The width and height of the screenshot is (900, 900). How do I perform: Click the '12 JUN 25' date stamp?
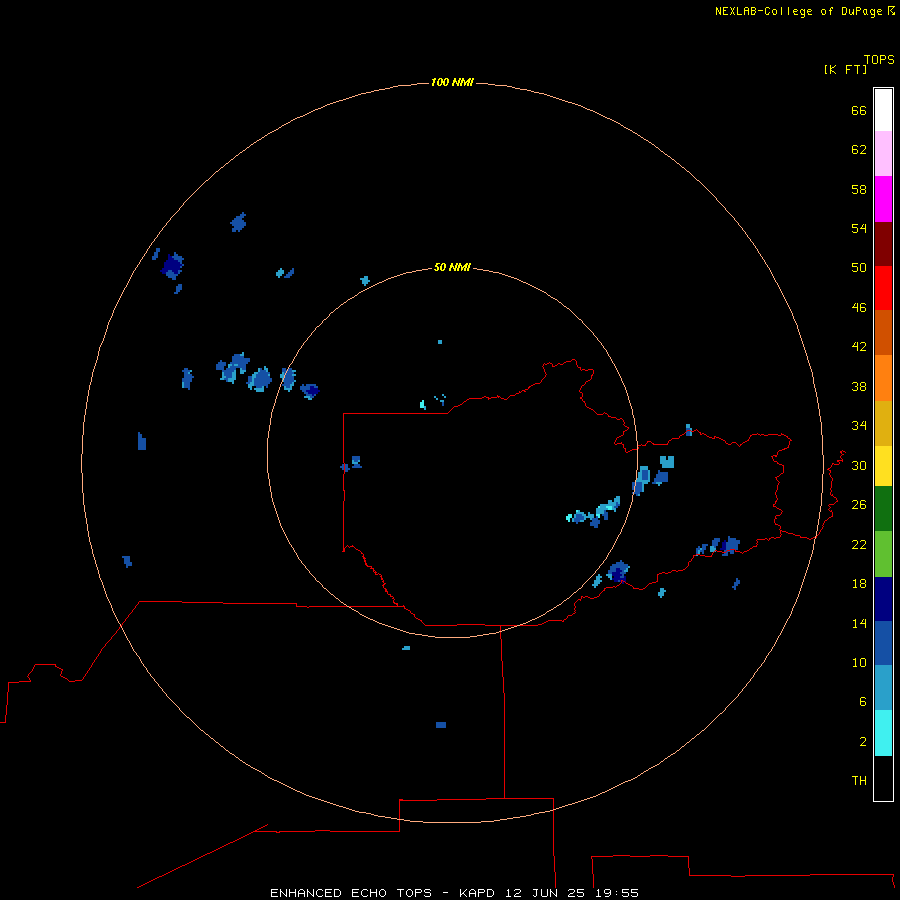(x=547, y=893)
